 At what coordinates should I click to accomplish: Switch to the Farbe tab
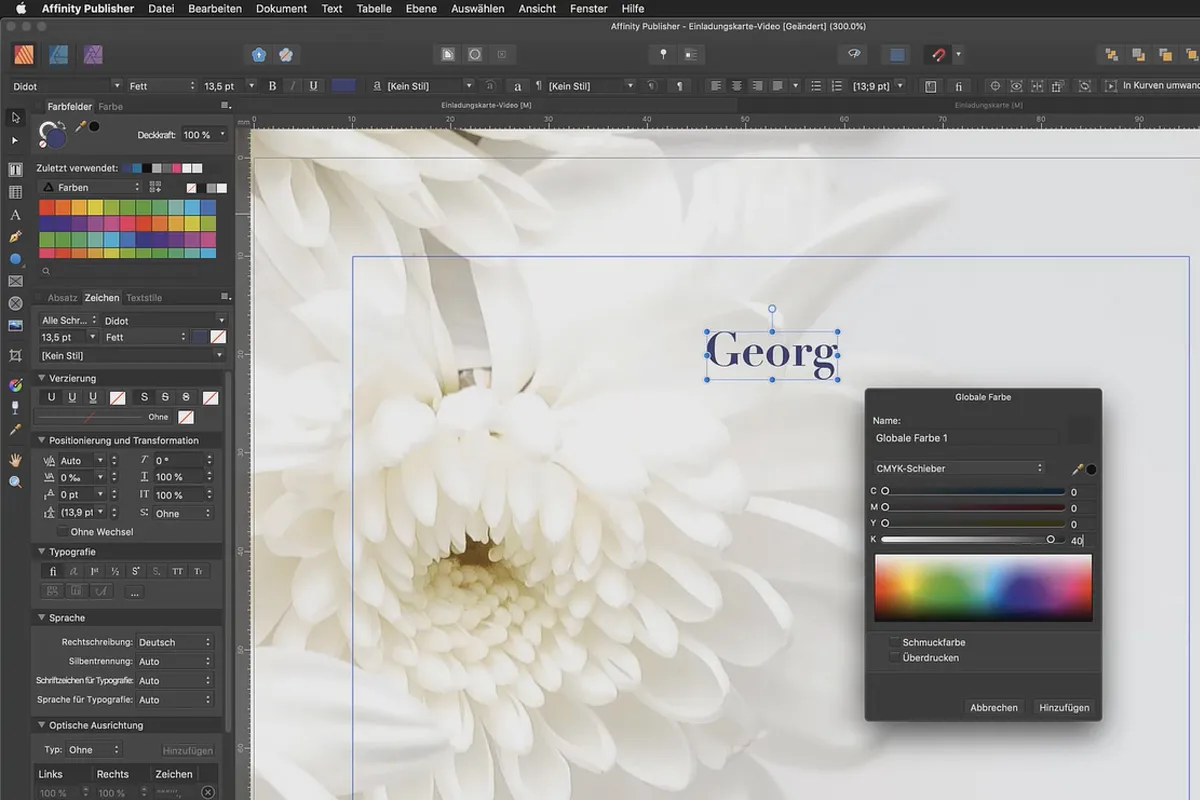click(110, 106)
